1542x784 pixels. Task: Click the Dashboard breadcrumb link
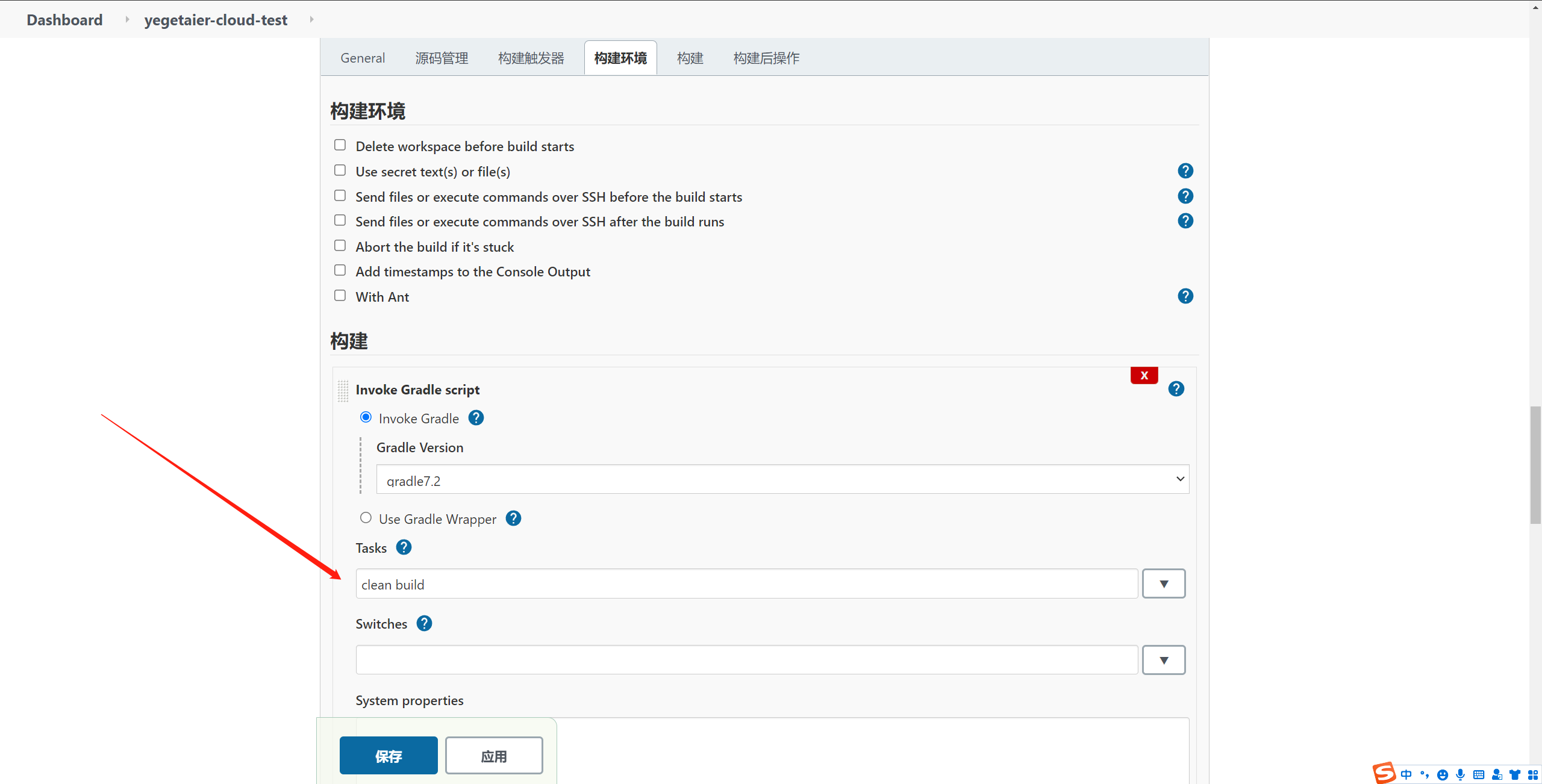64,20
